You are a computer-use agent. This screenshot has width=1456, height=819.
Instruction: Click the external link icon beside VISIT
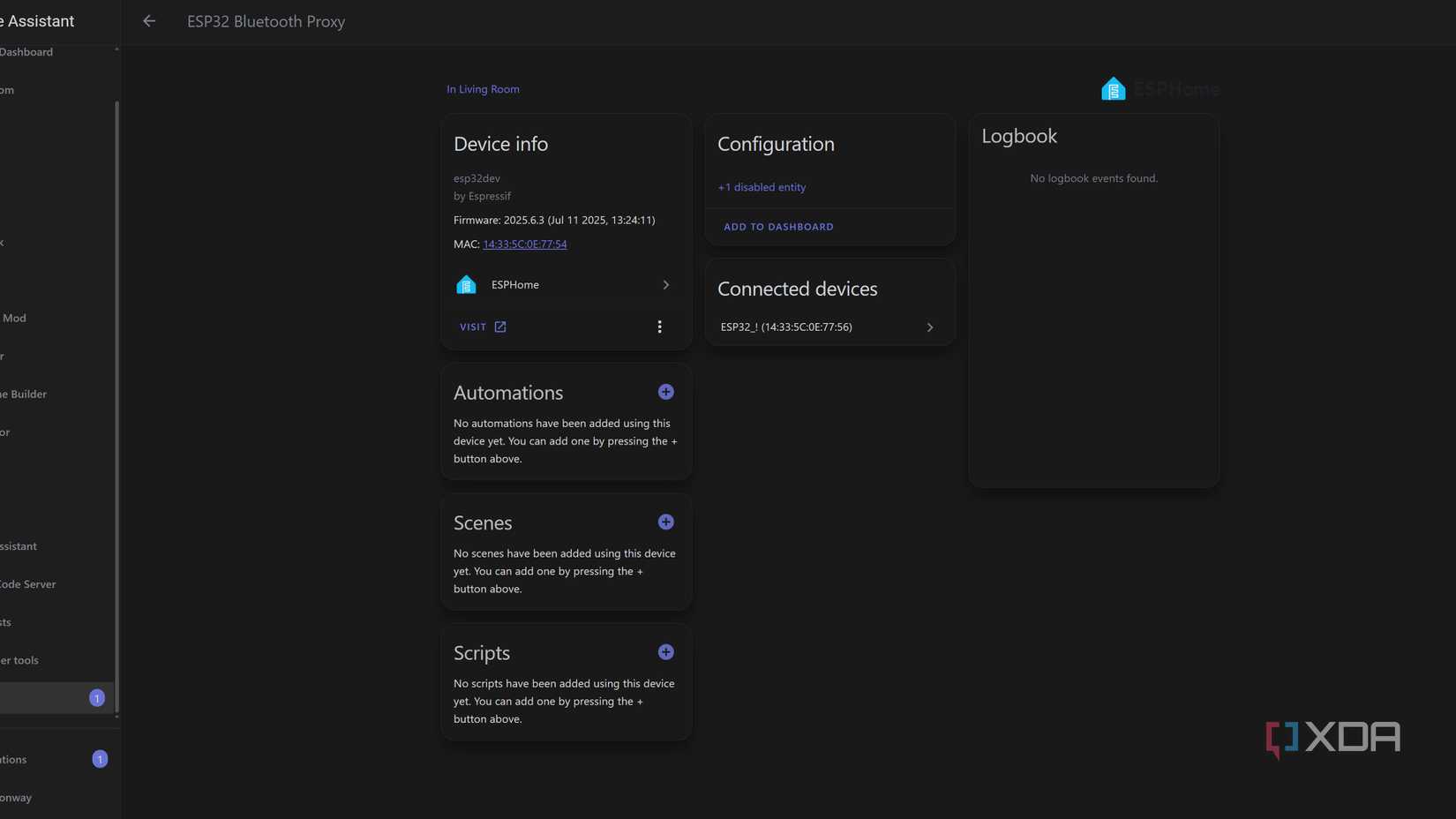coord(500,327)
